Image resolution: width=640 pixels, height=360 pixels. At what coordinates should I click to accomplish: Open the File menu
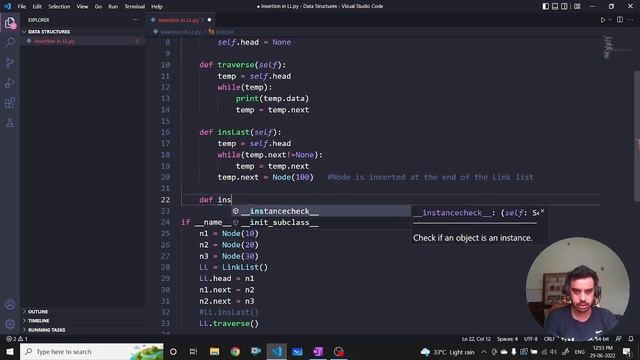point(22,6)
